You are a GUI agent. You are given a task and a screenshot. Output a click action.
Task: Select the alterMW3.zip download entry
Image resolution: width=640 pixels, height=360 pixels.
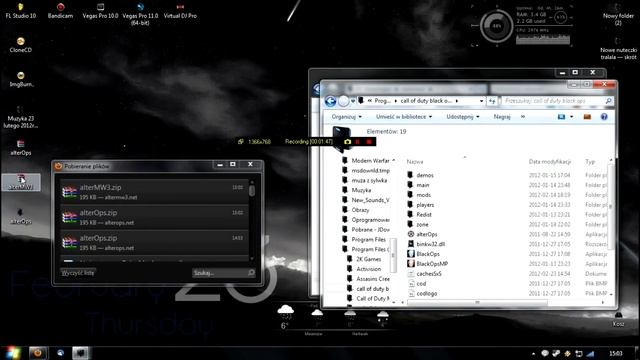[153, 192]
